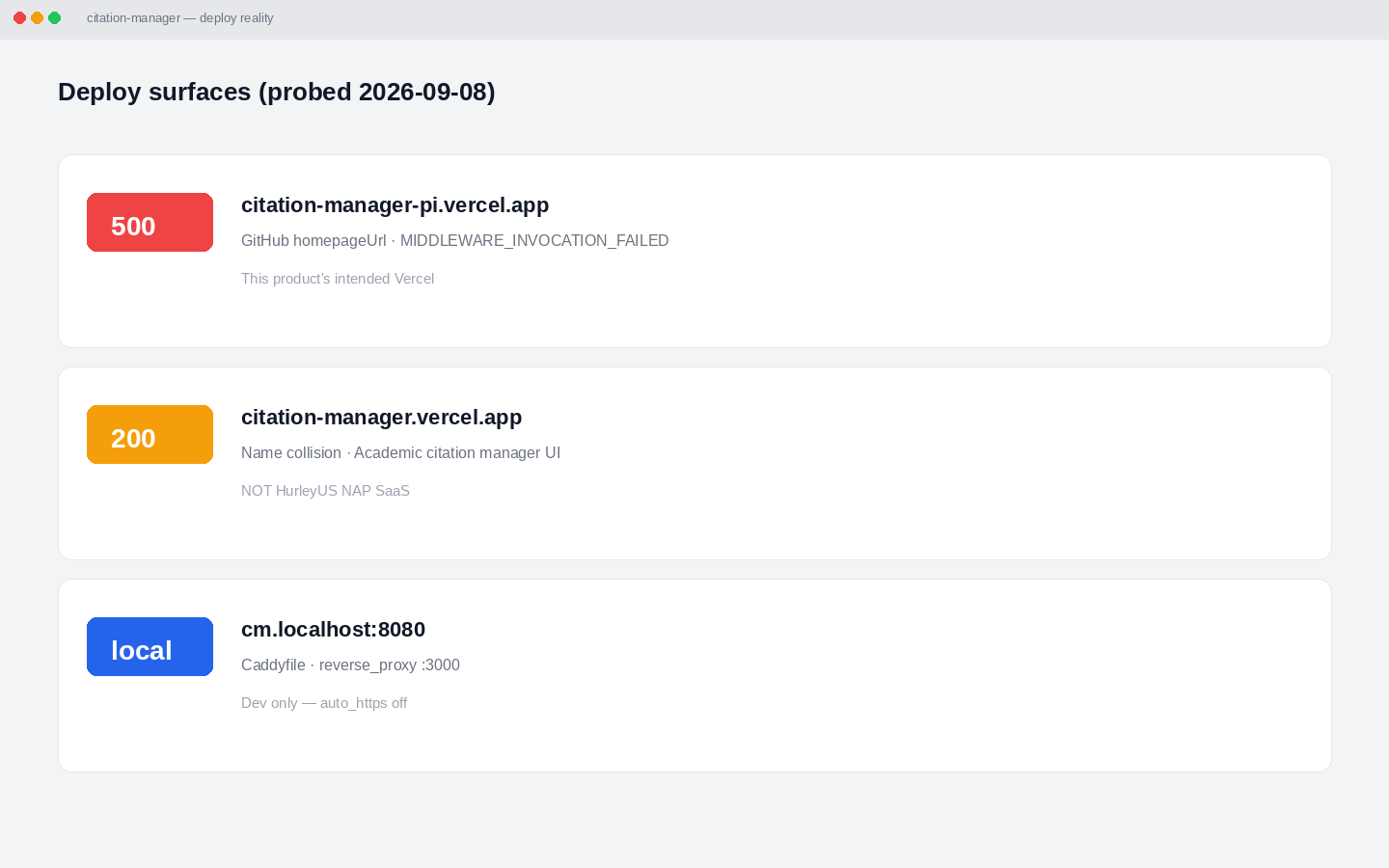Select 'Dev only — auto_https off' note
This screenshot has width=1389, height=868.
pos(324,703)
